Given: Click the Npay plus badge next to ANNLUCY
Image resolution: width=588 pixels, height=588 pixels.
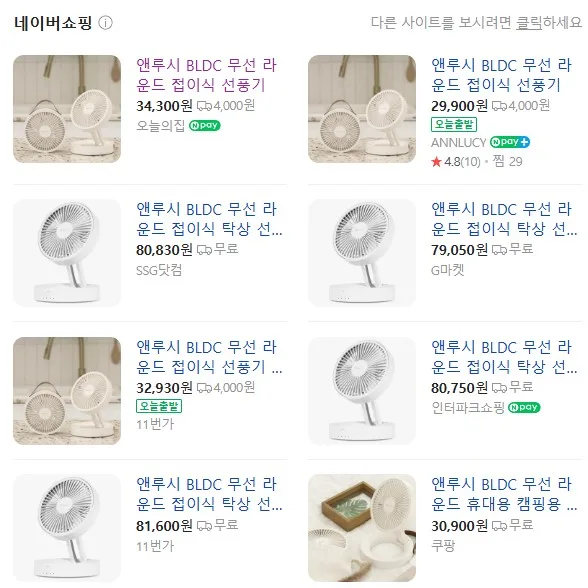Looking at the screenshot, I should 510,142.
